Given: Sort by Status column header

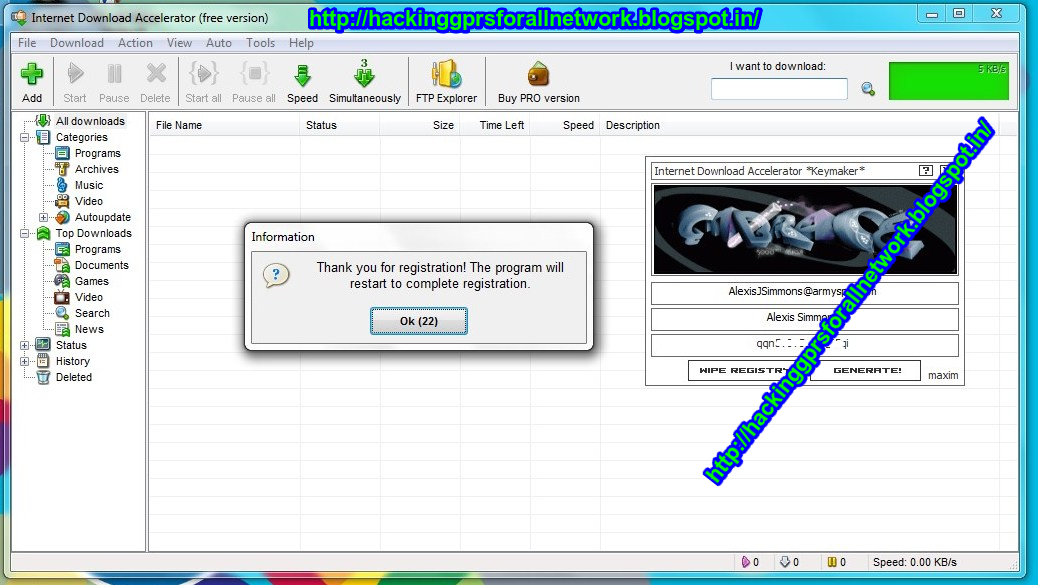Looking at the screenshot, I should click(x=340, y=125).
